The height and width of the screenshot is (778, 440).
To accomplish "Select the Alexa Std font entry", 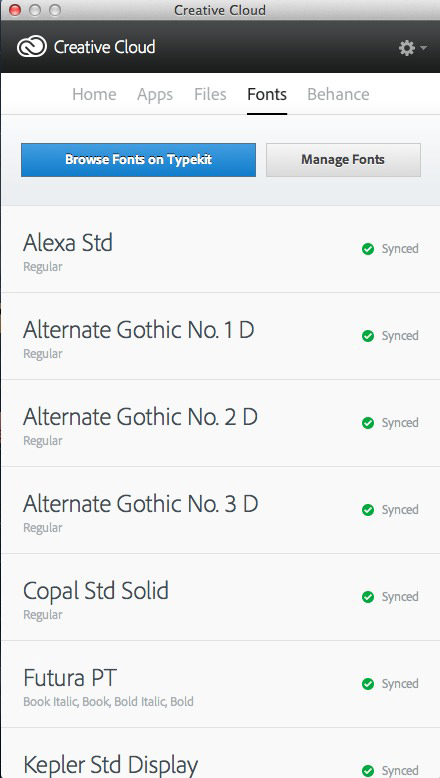I will click(x=220, y=249).
